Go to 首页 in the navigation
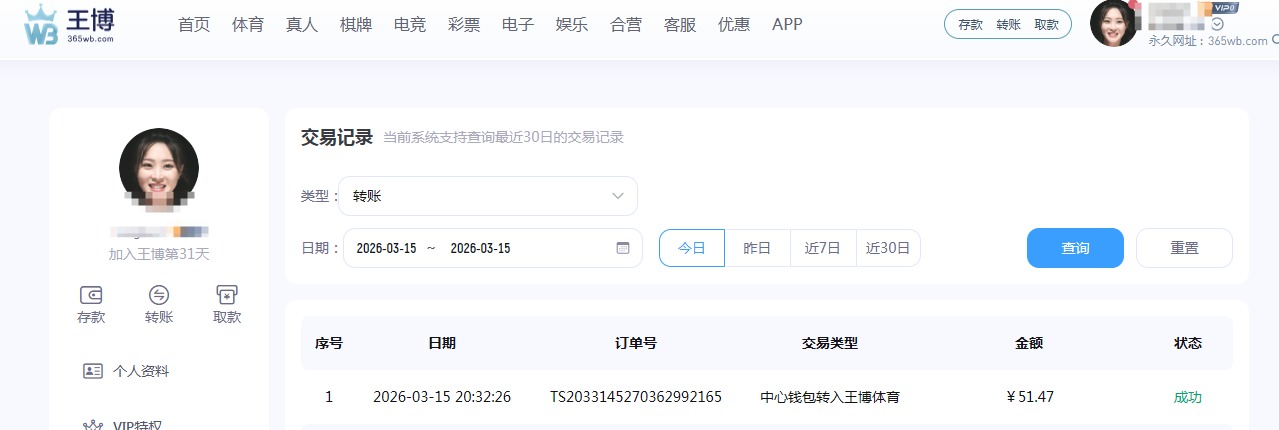Screen dimensions: 1279x430 click(194, 25)
